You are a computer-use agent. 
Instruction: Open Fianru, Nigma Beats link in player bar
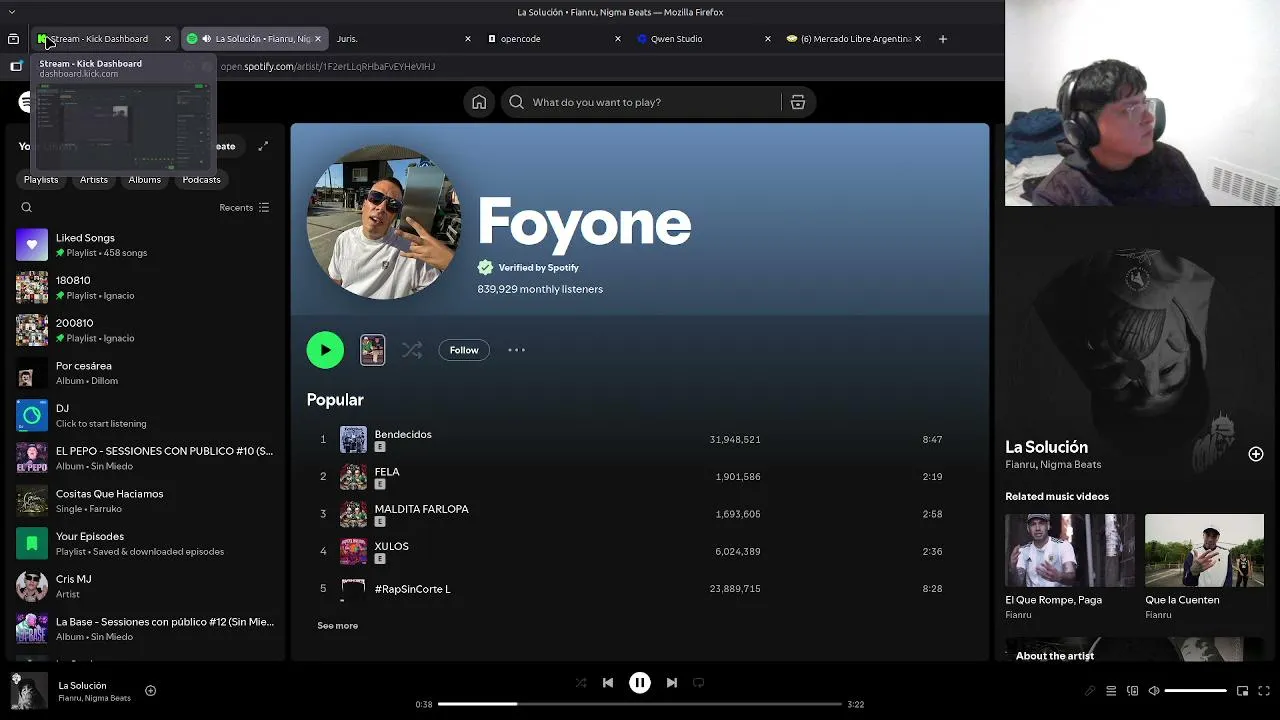tap(94, 698)
